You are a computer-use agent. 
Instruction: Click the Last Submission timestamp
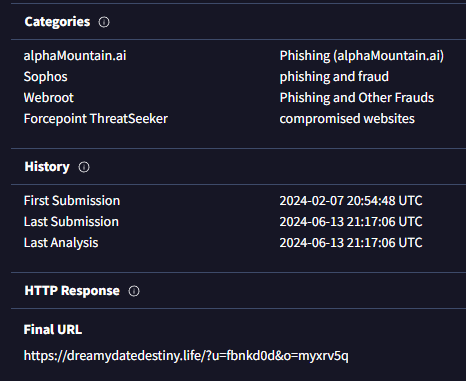coord(351,222)
